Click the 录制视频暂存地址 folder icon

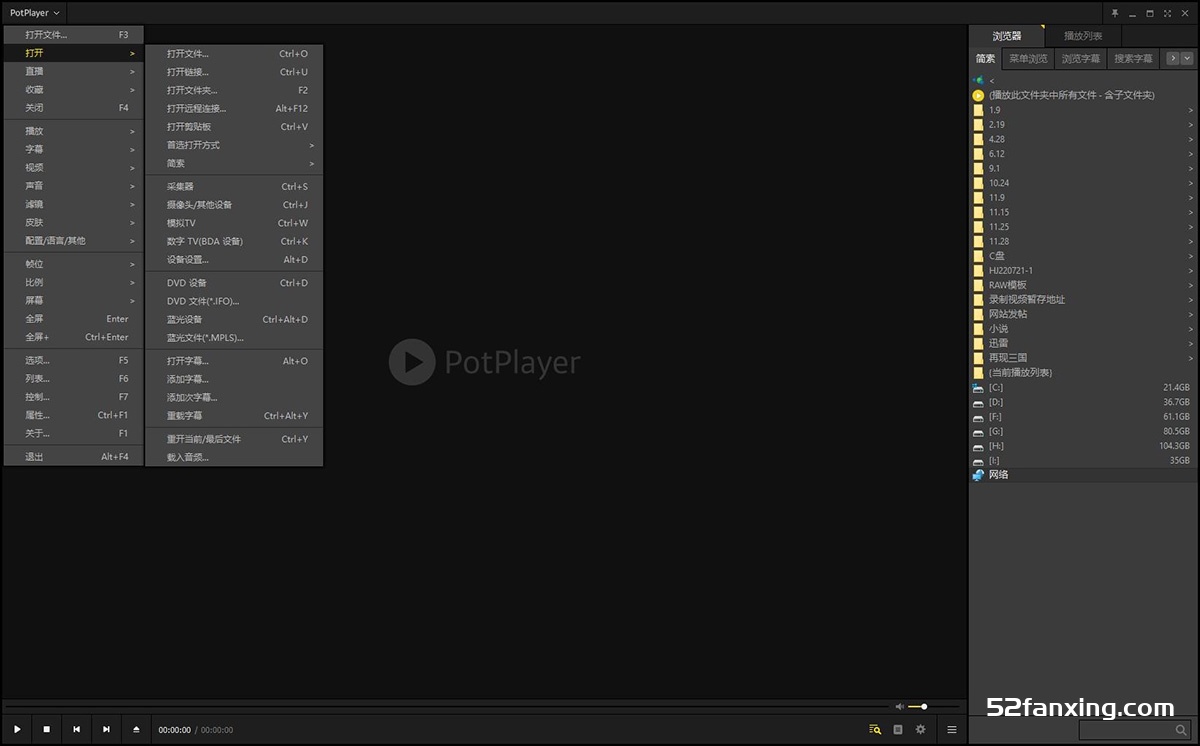click(979, 299)
